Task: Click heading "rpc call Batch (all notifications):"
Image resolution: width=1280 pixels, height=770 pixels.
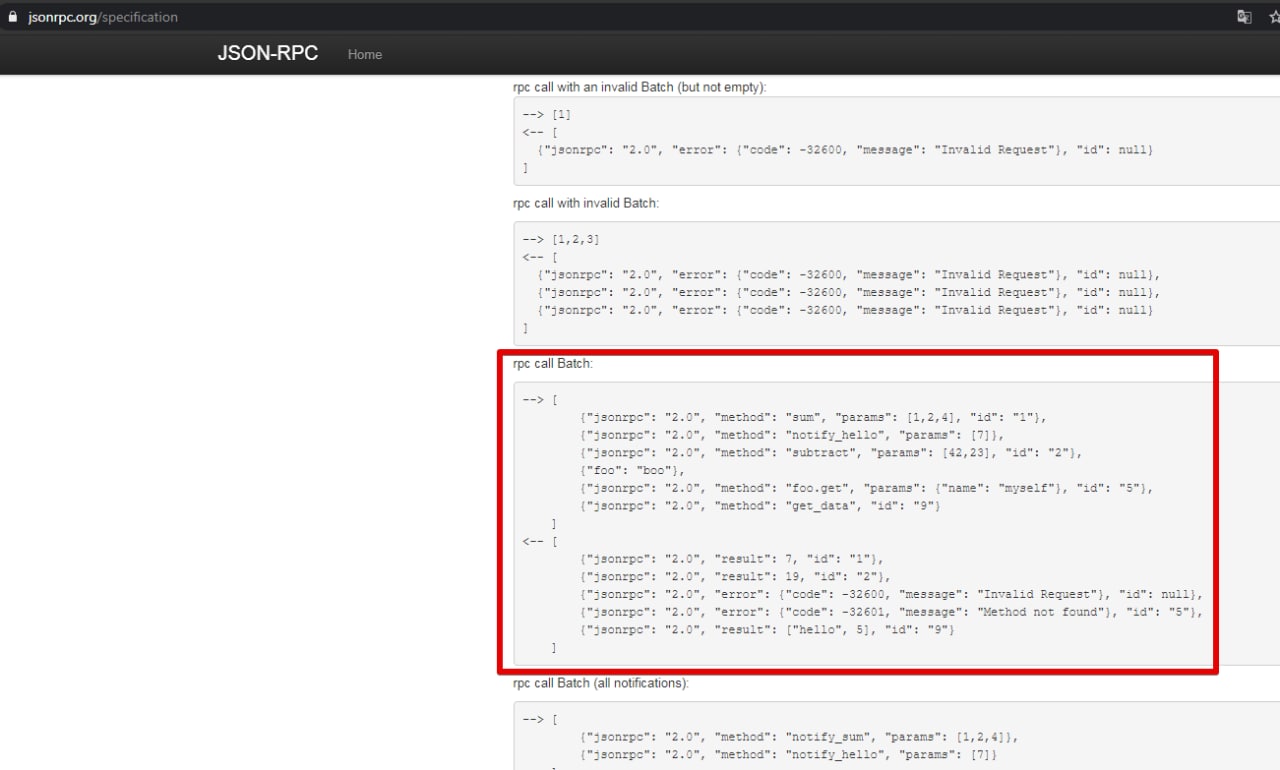Action: click(601, 683)
